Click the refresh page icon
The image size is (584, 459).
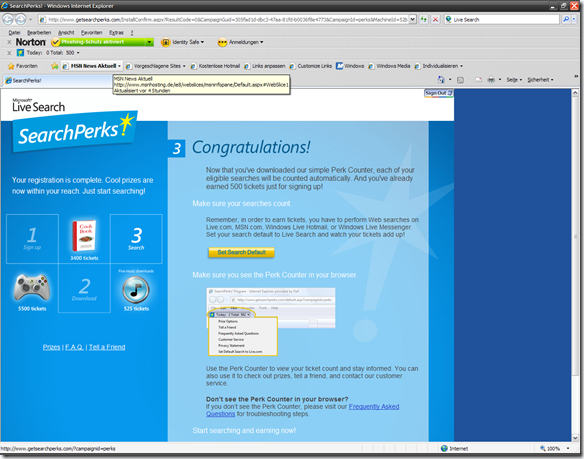[423, 19]
